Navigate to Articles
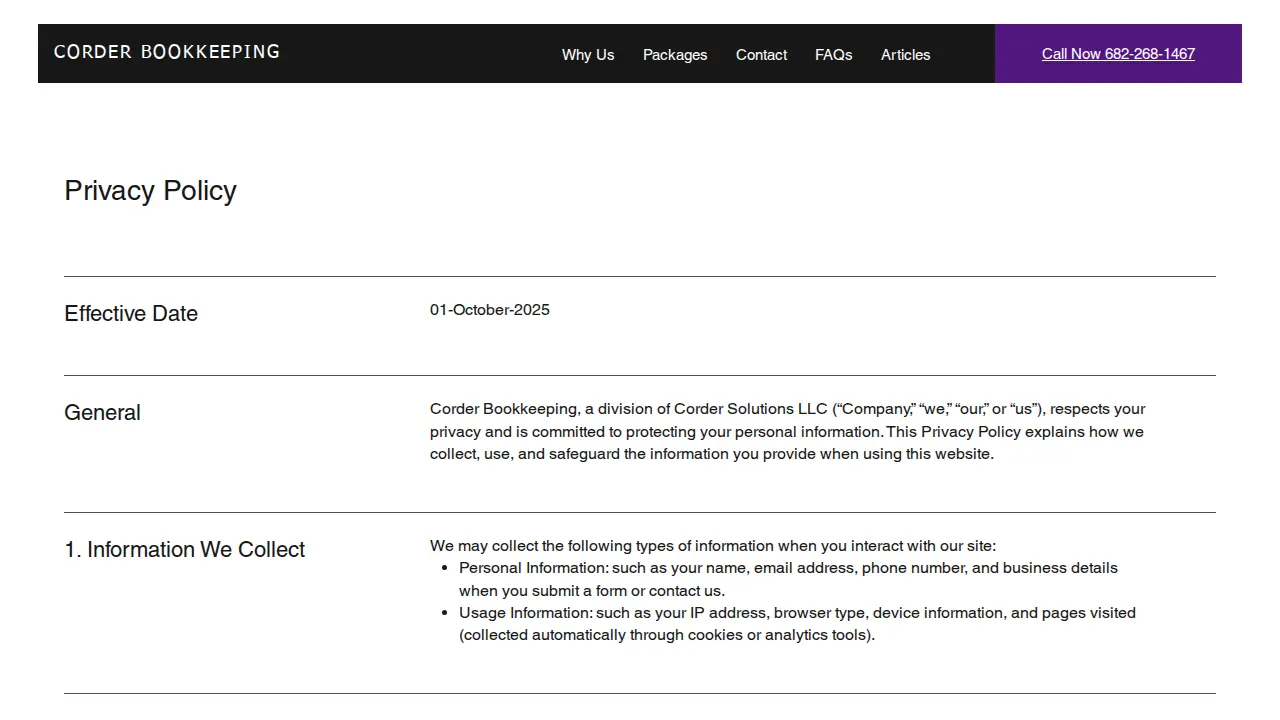 [906, 55]
